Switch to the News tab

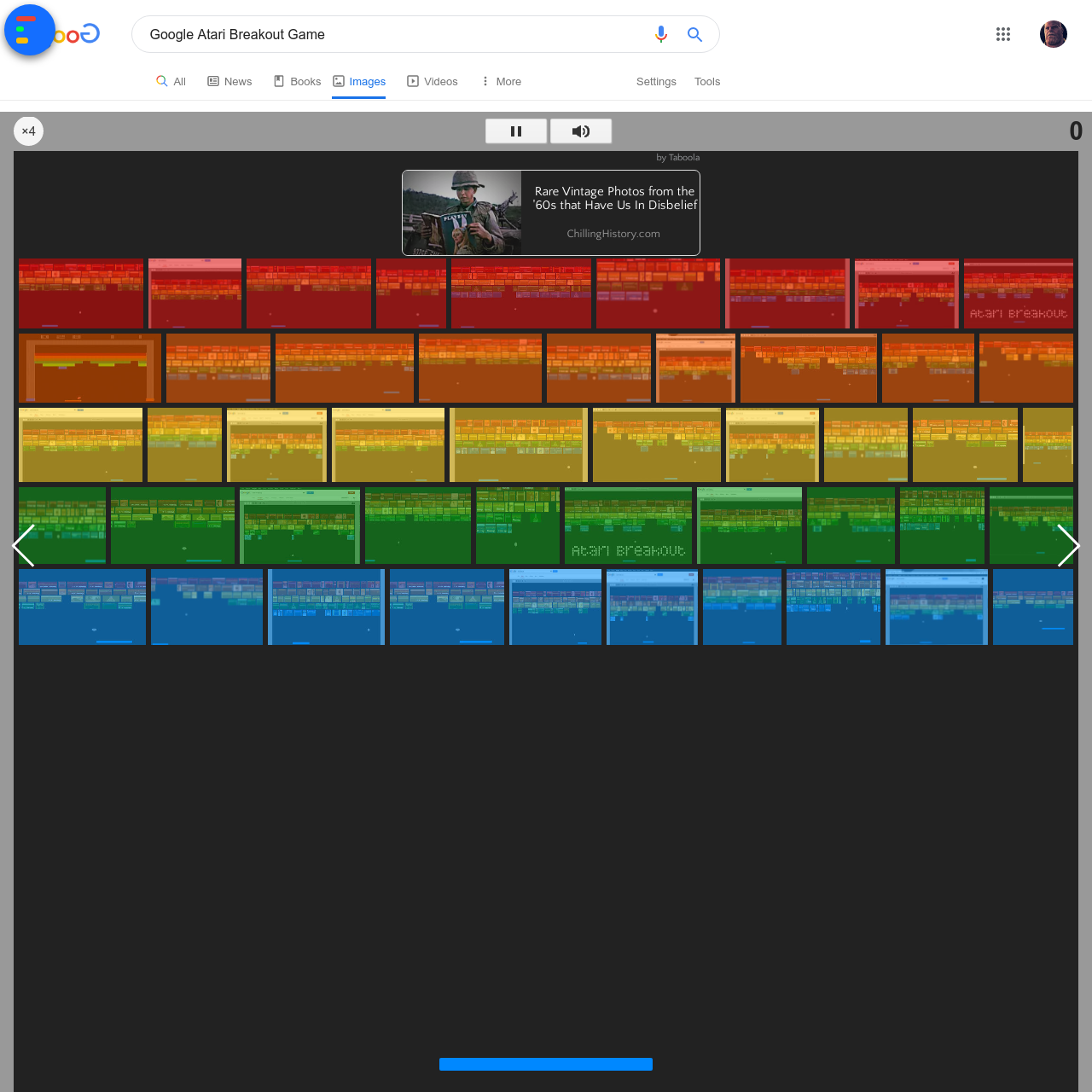(x=229, y=81)
